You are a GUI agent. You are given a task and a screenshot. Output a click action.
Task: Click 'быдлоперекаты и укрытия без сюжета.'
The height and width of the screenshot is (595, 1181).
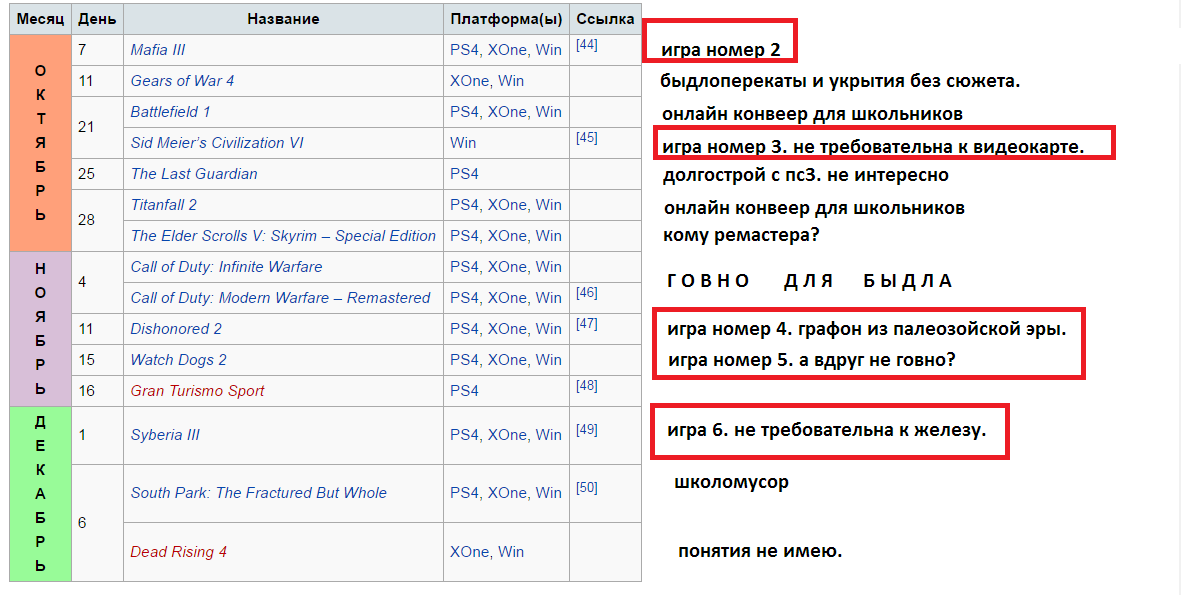[840, 81]
